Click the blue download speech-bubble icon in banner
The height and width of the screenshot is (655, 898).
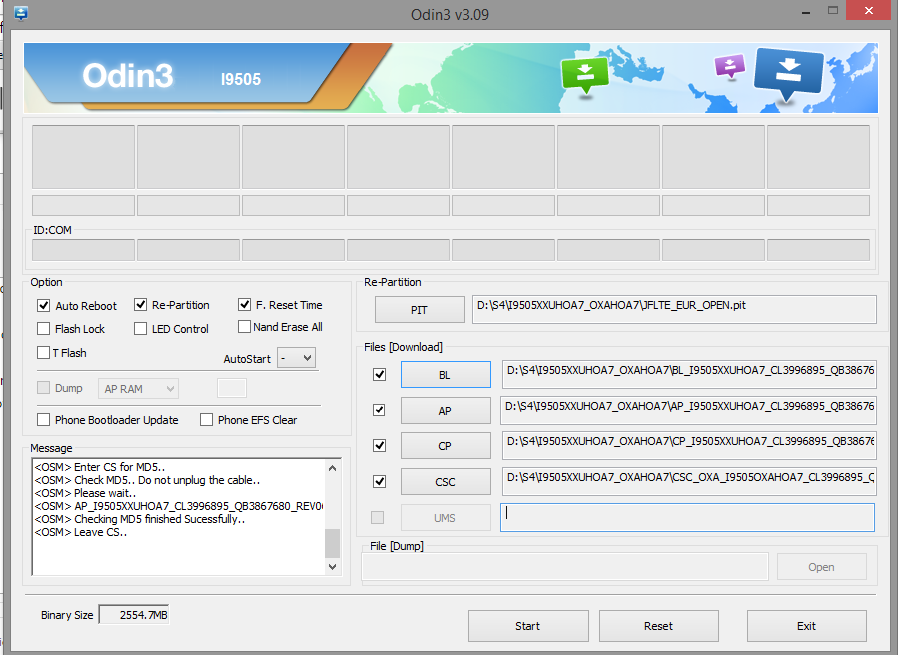click(788, 73)
